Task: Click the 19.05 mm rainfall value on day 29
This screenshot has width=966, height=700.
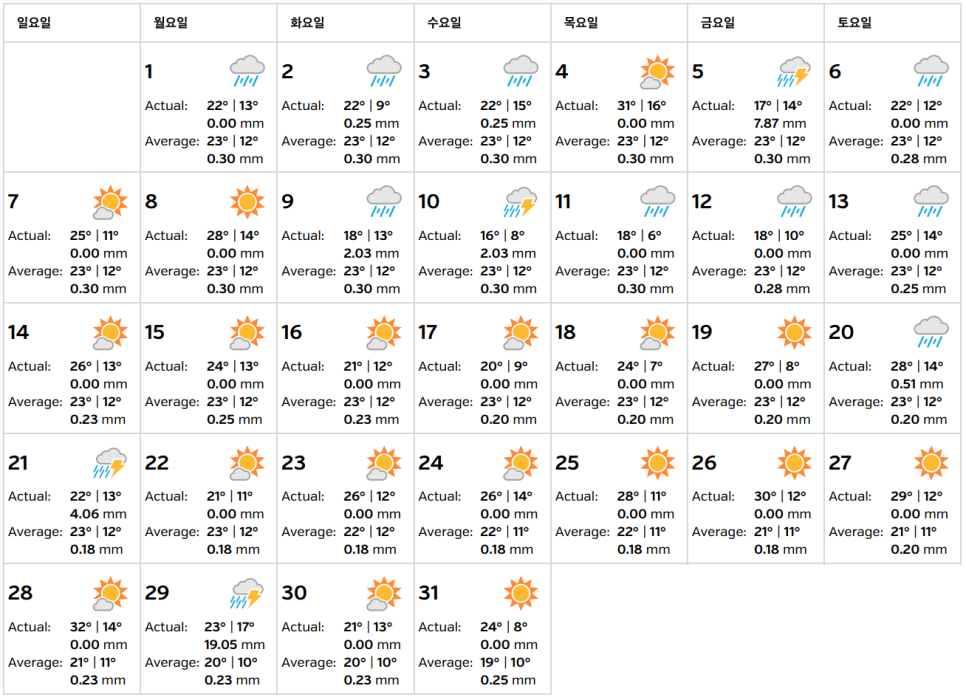Action: [x=235, y=645]
